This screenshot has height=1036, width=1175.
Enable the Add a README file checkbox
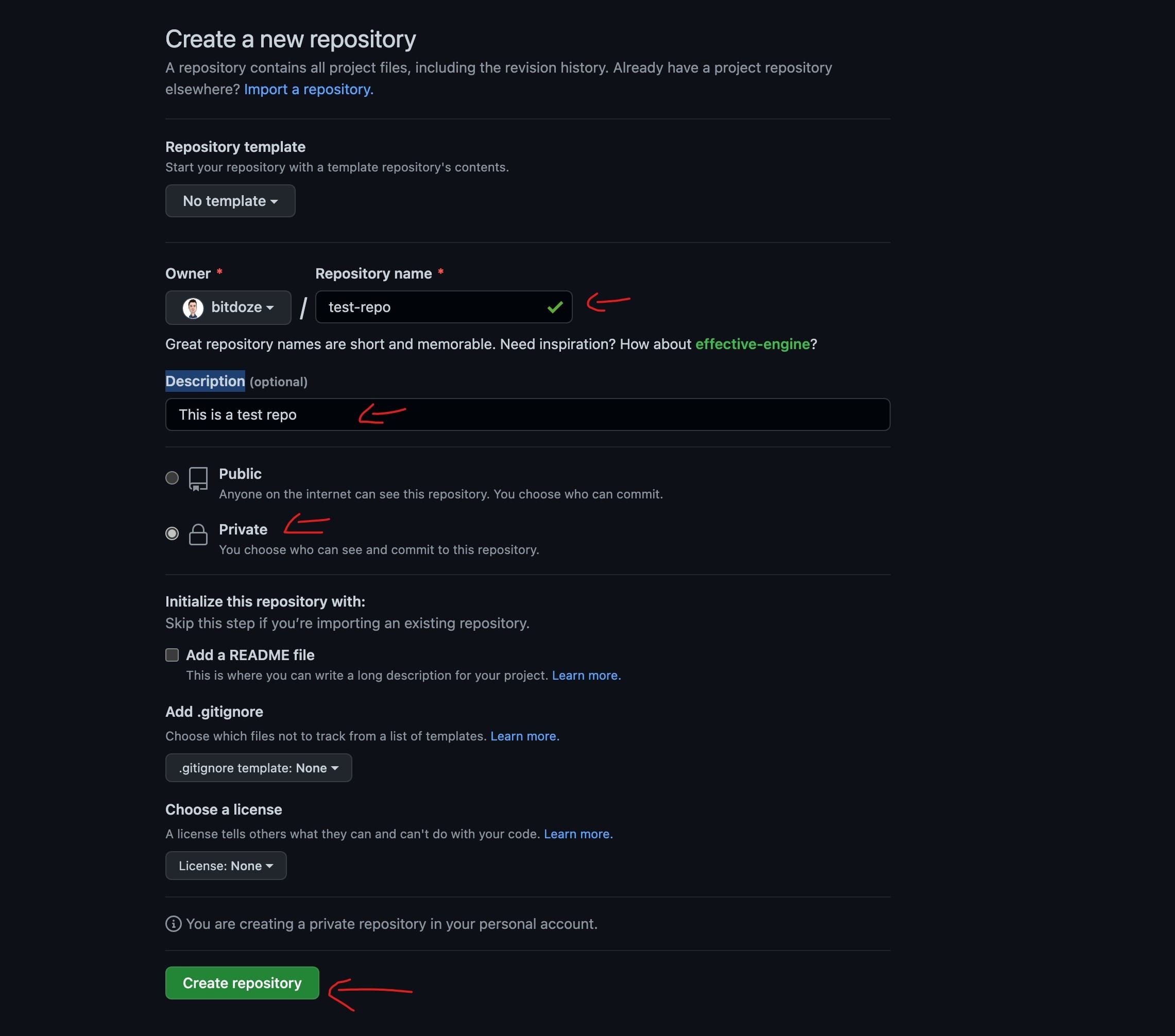coord(172,654)
